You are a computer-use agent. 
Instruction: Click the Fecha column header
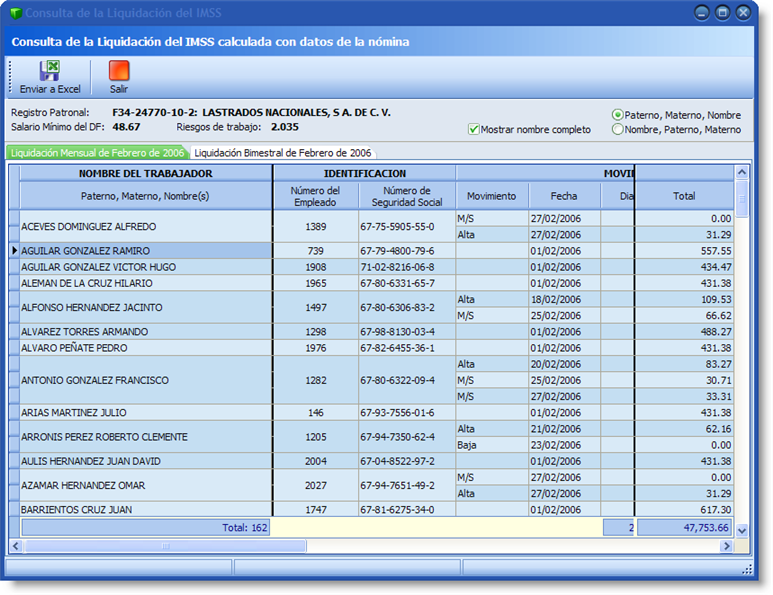coord(563,196)
